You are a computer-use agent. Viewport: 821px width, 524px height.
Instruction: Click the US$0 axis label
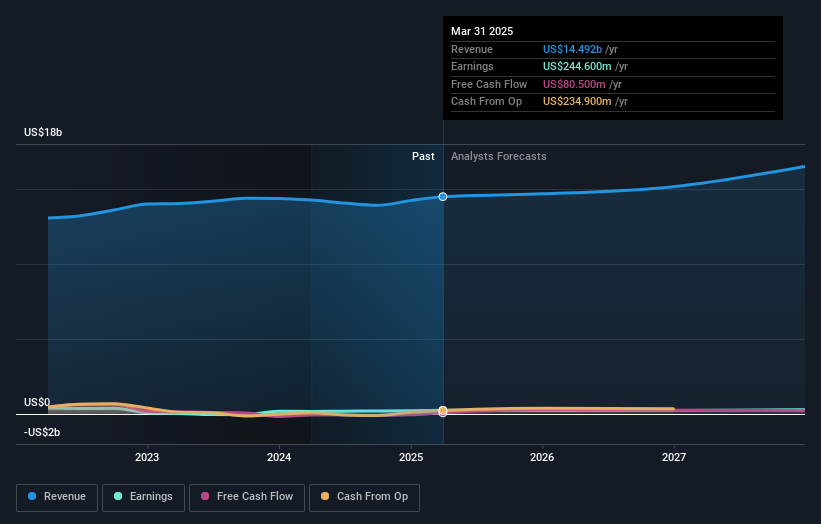[x=37, y=402]
